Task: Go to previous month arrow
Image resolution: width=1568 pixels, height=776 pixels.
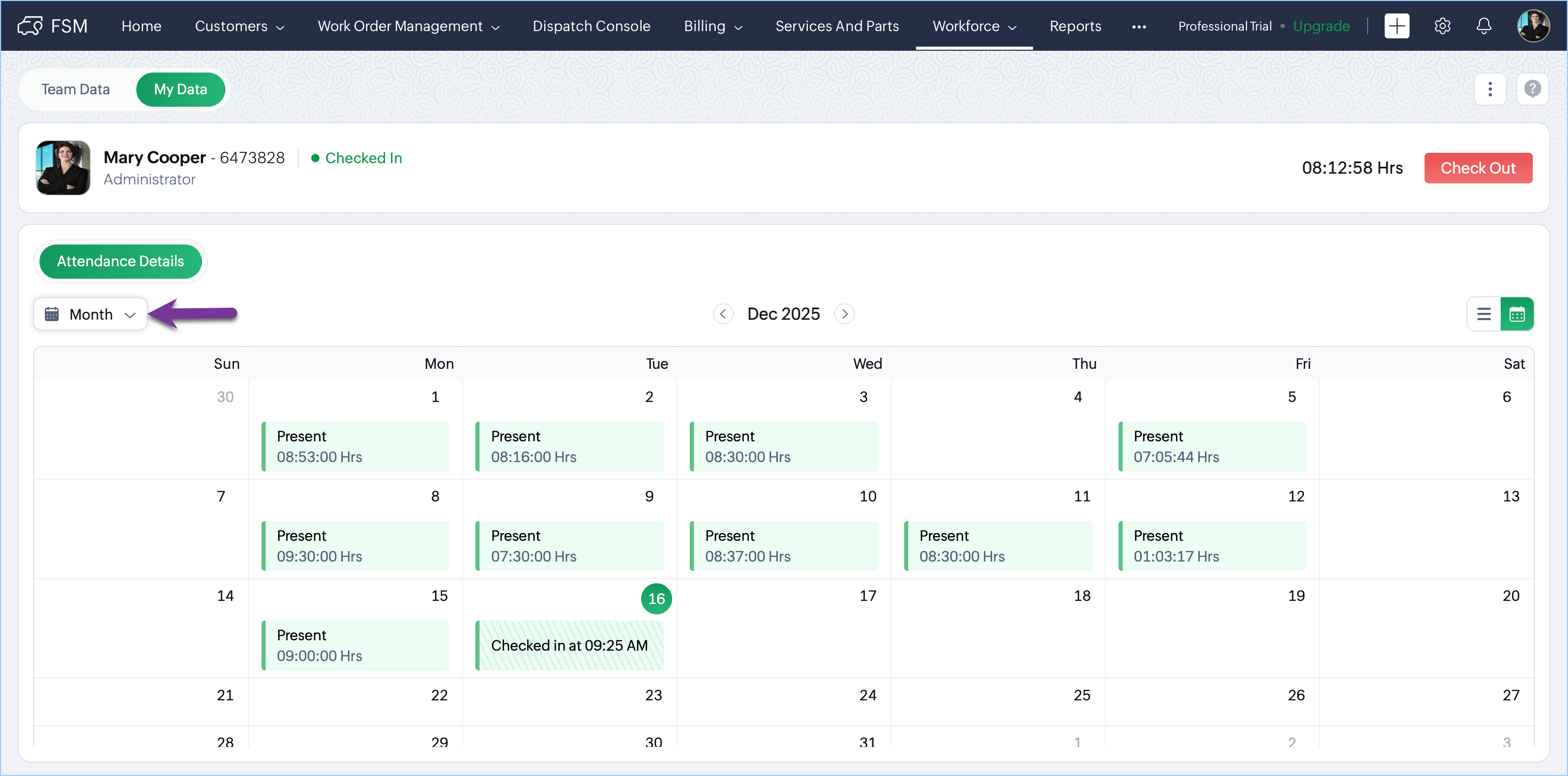Action: click(722, 314)
